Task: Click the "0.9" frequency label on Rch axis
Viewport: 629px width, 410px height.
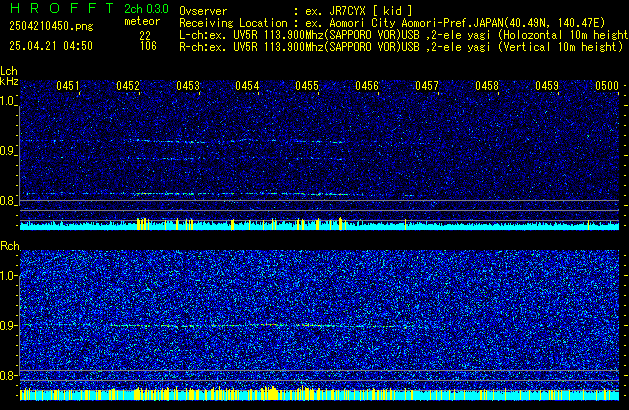Action: [x=8, y=326]
